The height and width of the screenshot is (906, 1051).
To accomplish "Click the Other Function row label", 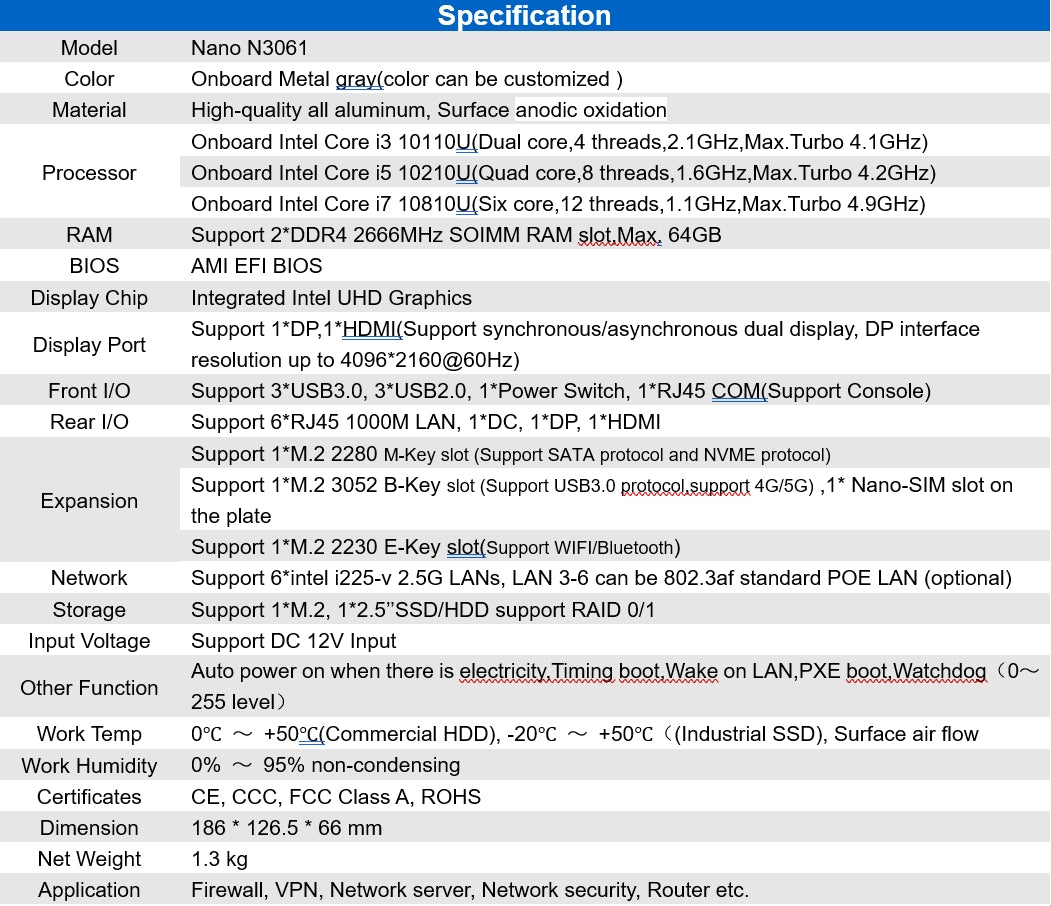I will pos(89,688).
